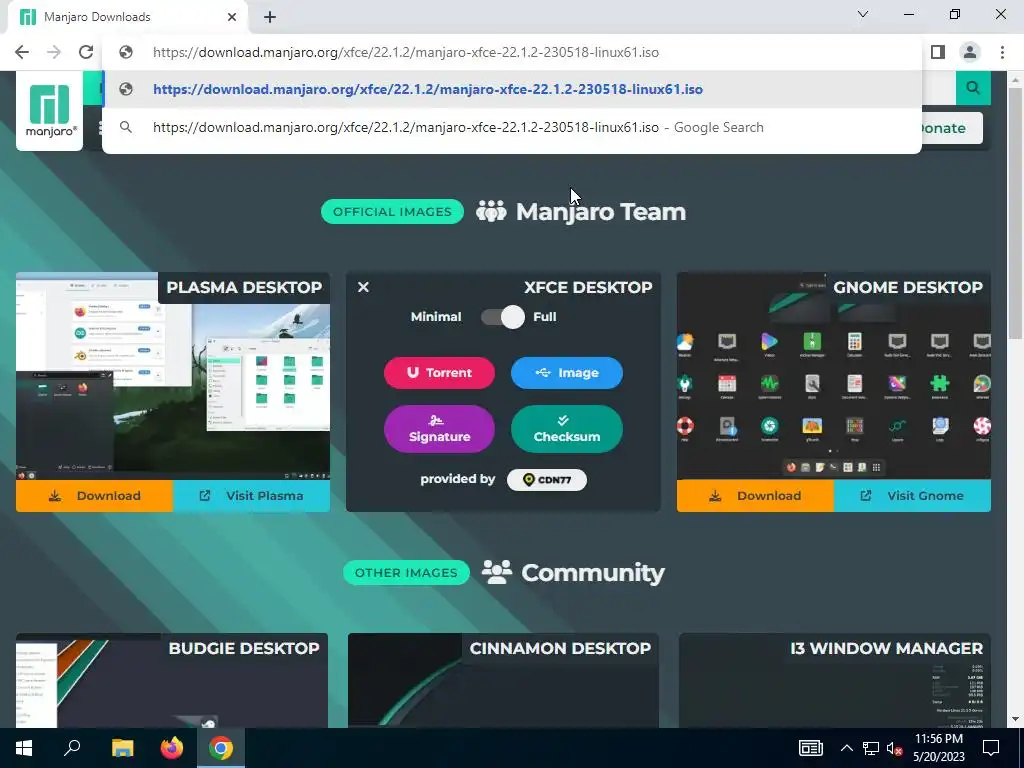Click the CDN77 provider badge
The height and width of the screenshot is (768, 1024).
tap(547, 480)
